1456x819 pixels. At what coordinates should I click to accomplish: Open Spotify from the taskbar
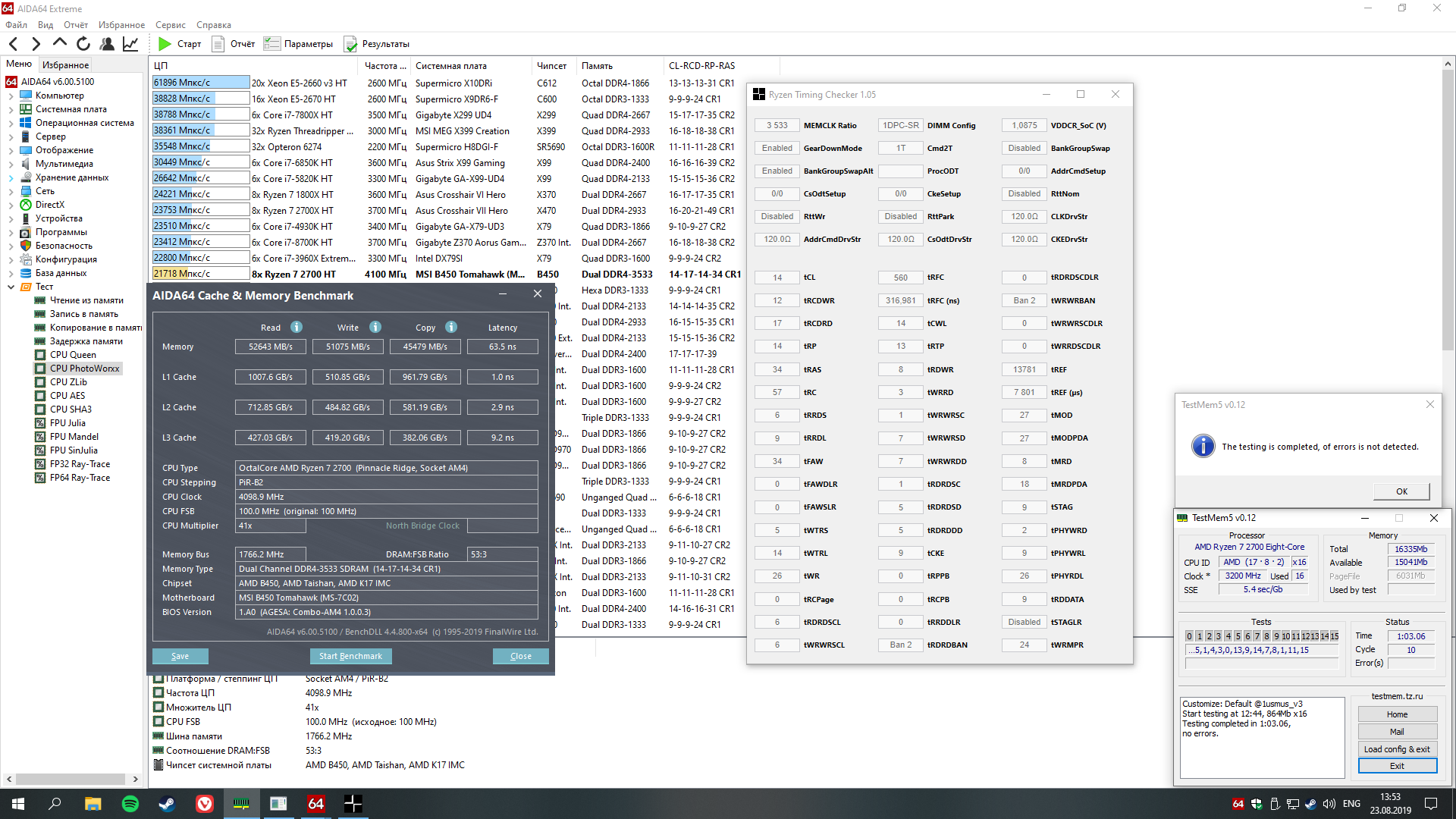pyautogui.click(x=130, y=804)
